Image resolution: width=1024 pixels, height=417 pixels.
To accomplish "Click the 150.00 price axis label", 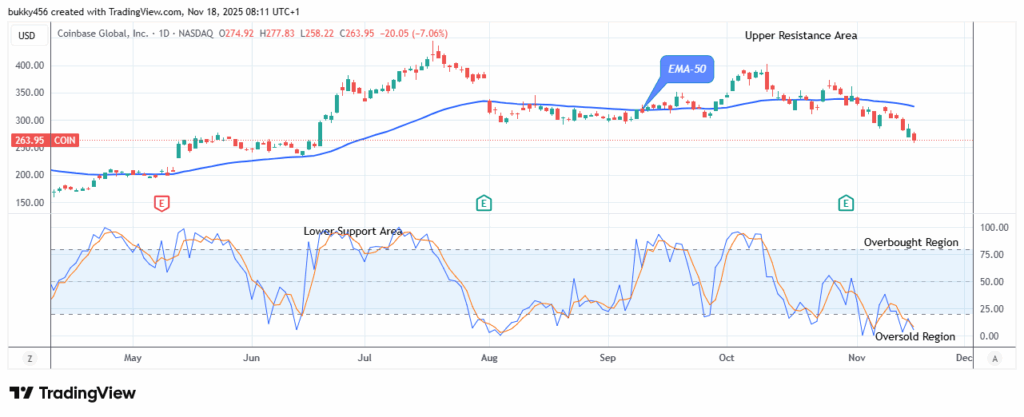I will click(31, 202).
